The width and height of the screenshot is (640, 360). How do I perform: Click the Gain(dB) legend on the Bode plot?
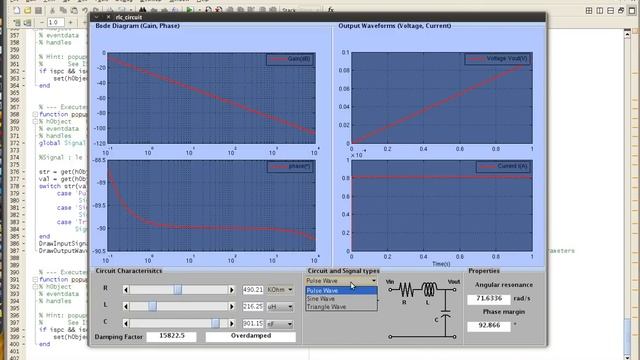(x=290, y=59)
